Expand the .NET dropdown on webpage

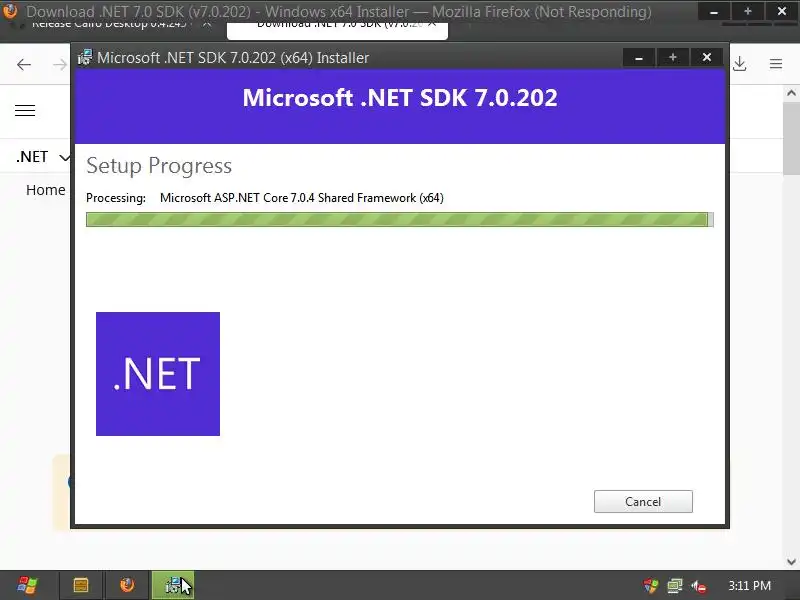(42, 157)
